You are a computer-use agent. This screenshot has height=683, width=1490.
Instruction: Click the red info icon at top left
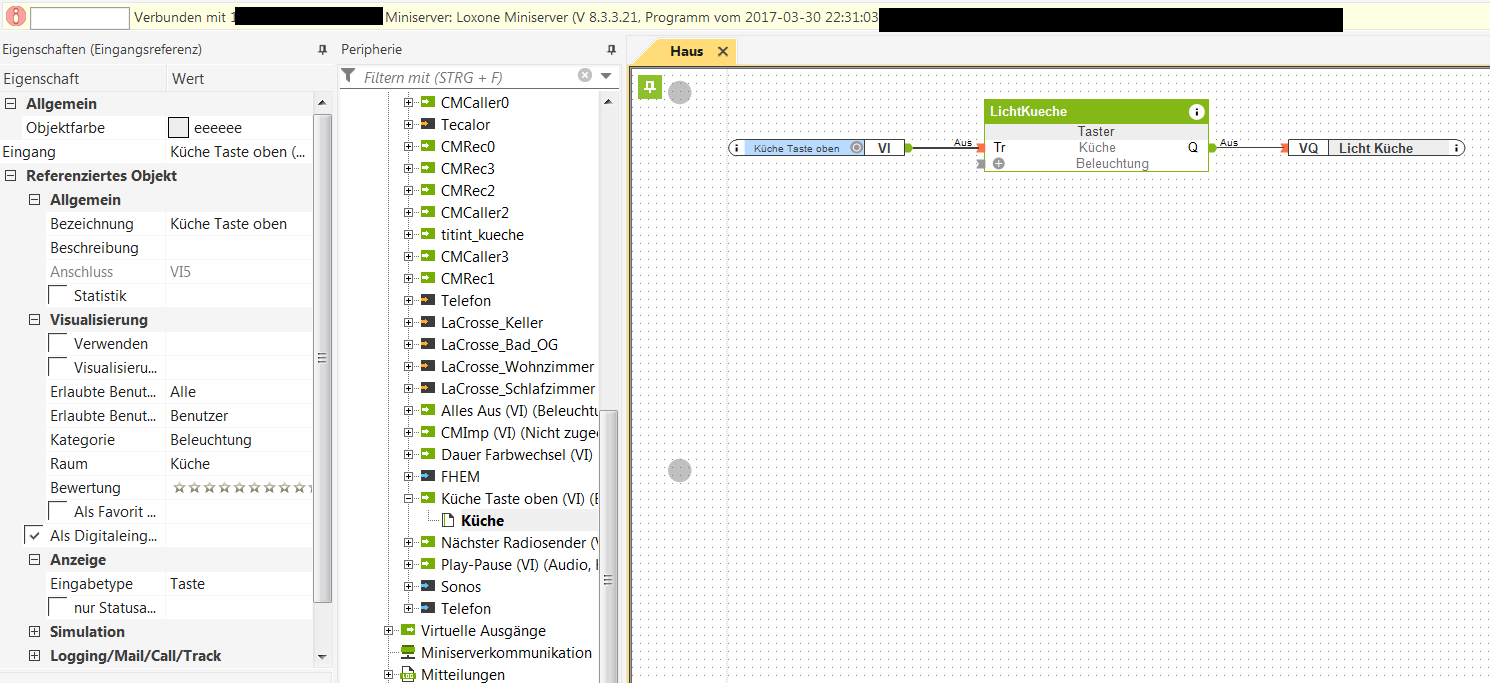(x=16, y=17)
